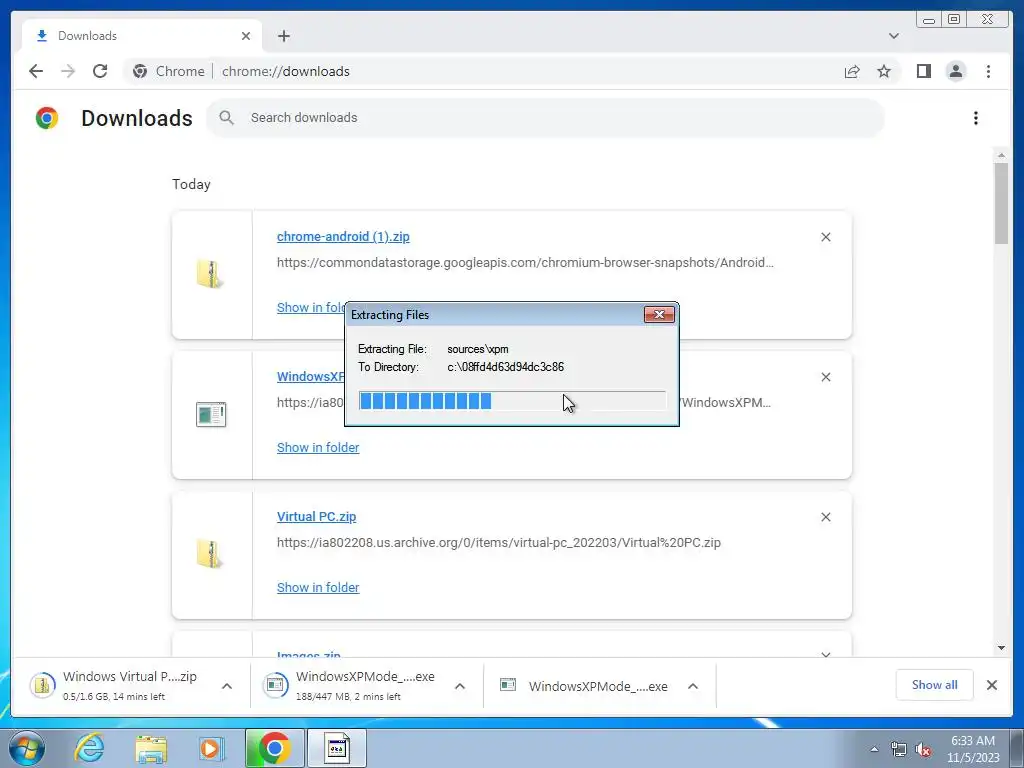Image resolution: width=1024 pixels, height=768 pixels.
Task: Open the tab search chevron
Action: tap(893, 36)
